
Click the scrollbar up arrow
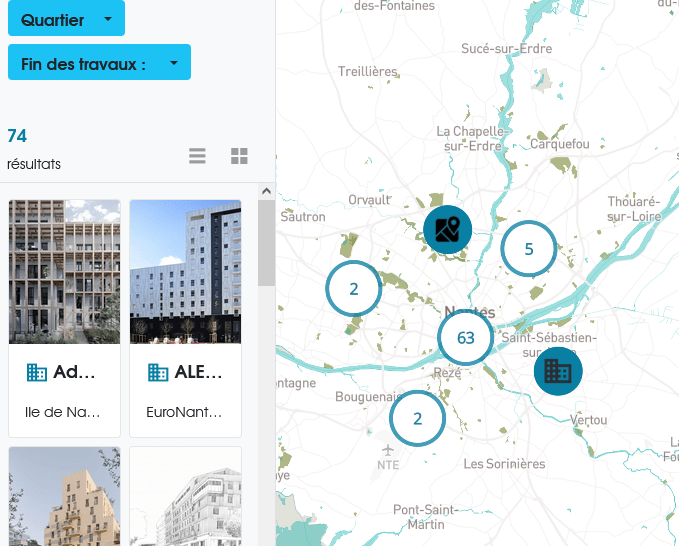pyautogui.click(x=266, y=191)
